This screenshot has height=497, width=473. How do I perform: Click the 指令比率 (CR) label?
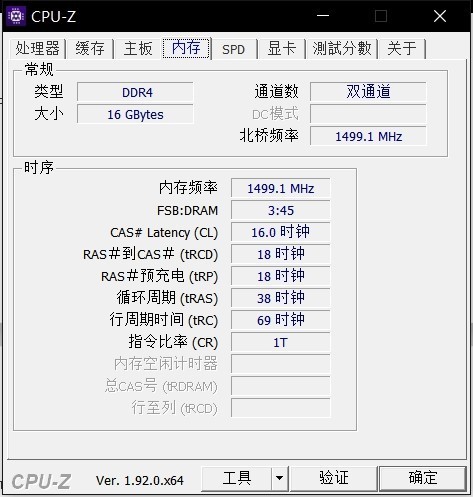[173, 342]
